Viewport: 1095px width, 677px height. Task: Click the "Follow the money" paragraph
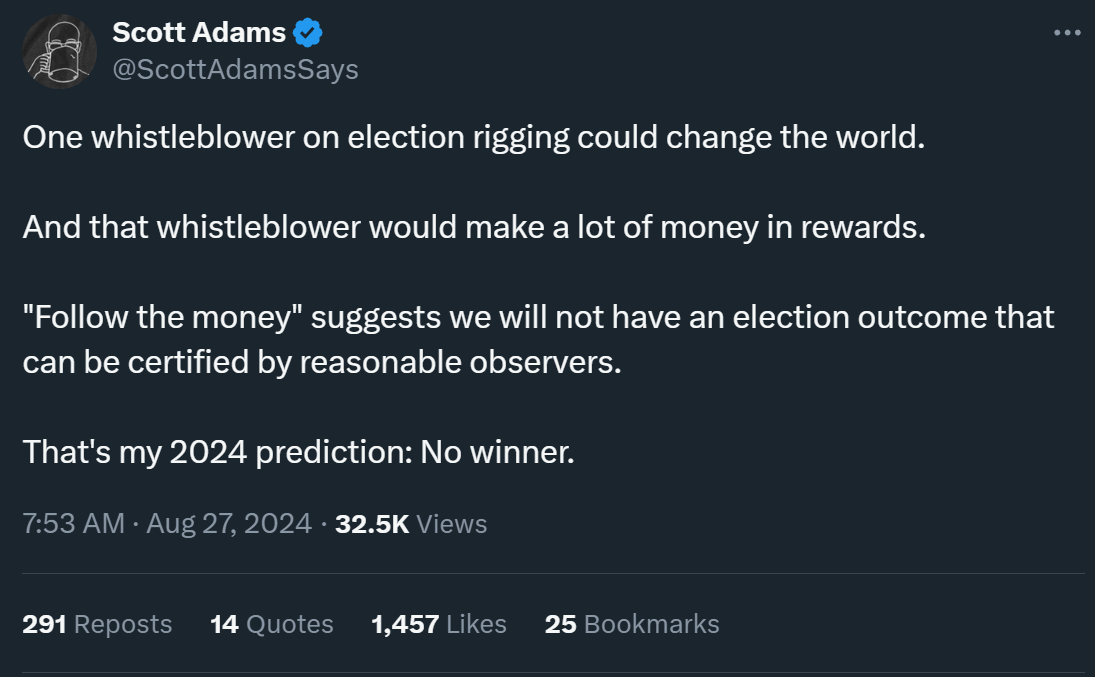tap(538, 340)
